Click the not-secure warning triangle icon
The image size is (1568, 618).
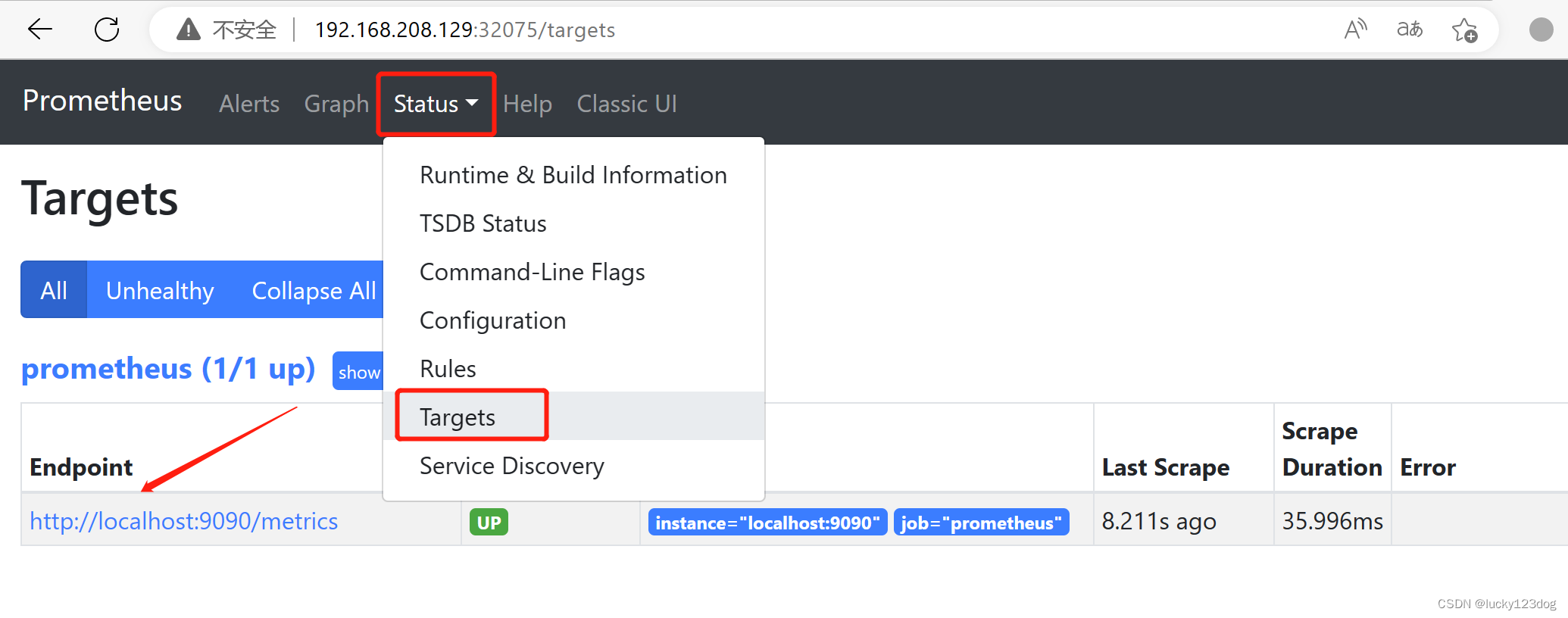(x=188, y=30)
